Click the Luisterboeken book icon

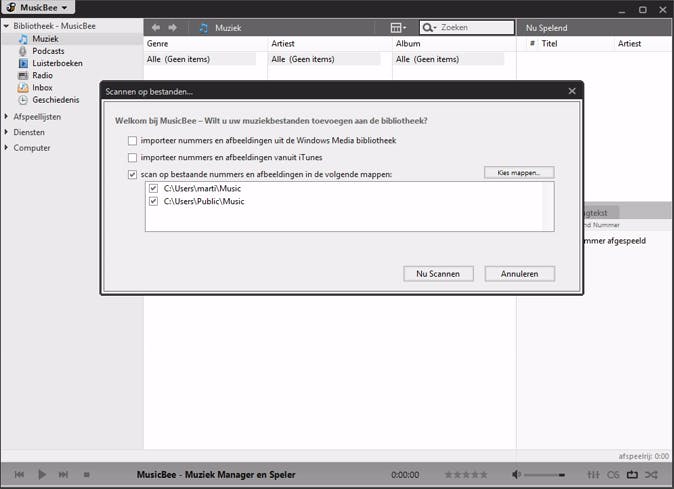(23, 63)
